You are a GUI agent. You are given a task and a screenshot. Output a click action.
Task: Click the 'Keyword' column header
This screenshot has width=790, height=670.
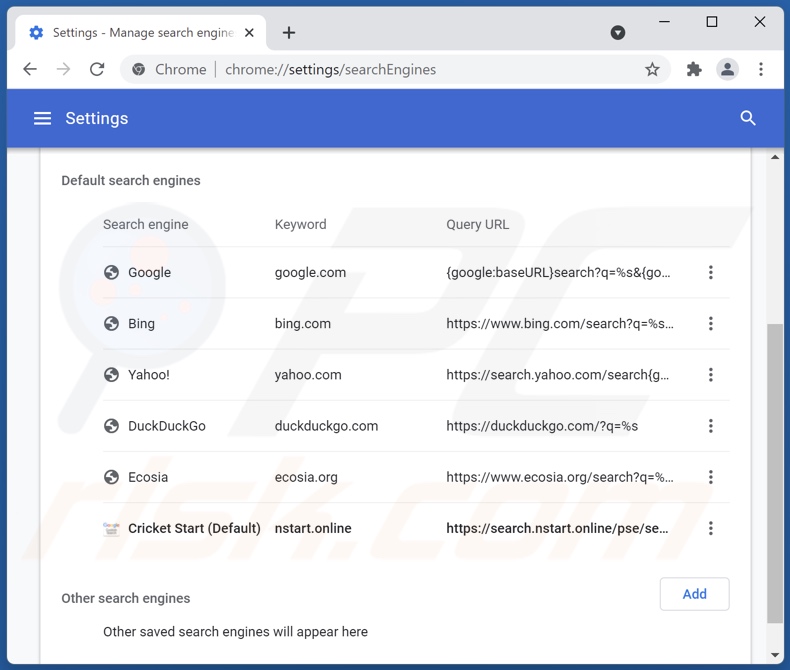tap(300, 224)
